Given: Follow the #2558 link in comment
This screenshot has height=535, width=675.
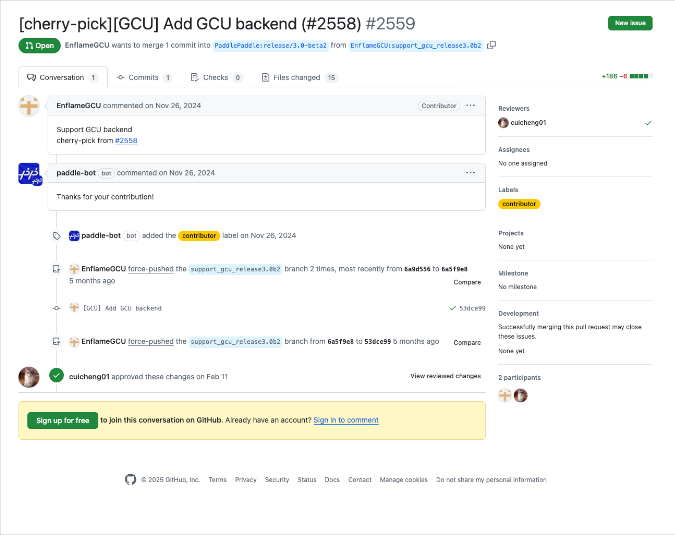Looking at the screenshot, I should (x=126, y=141).
